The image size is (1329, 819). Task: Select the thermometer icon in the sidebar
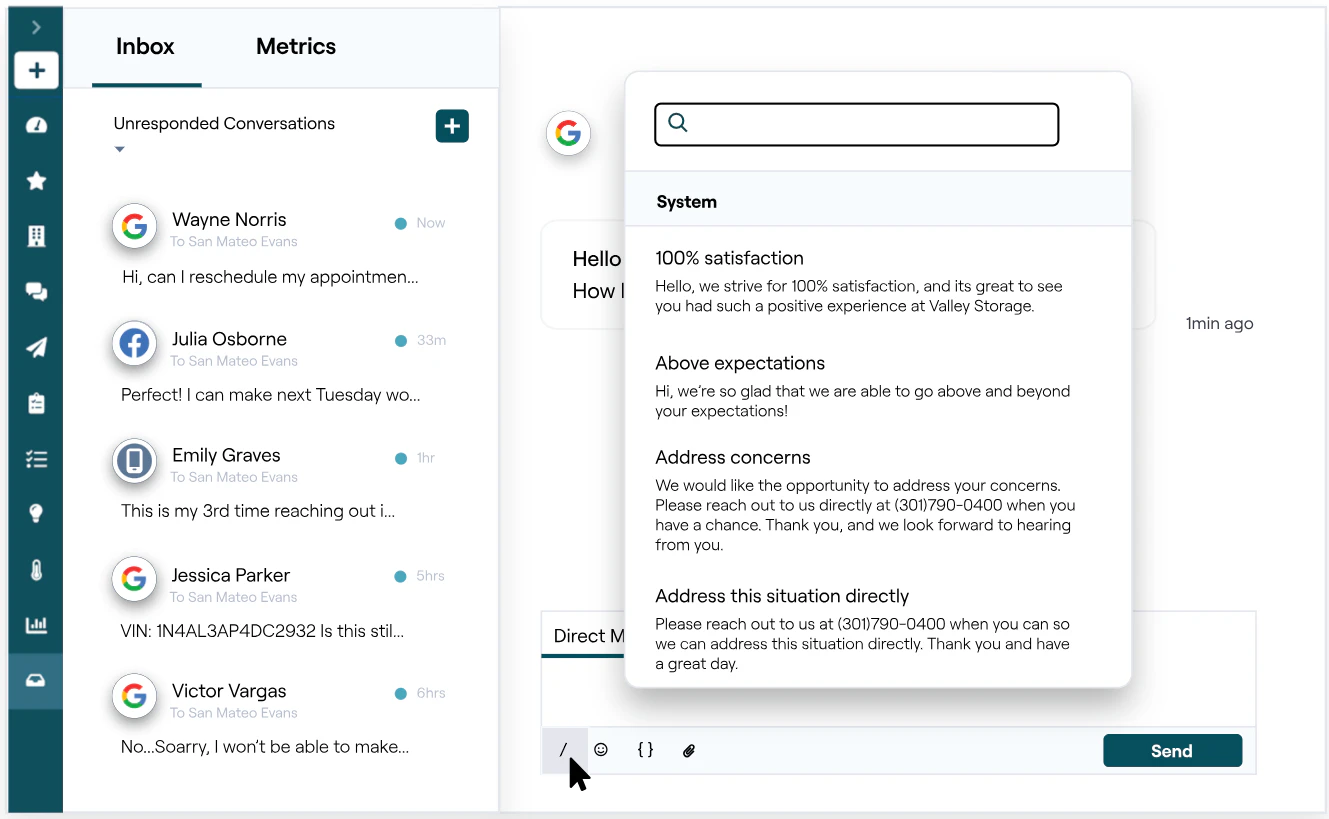[x=36, y=569]
